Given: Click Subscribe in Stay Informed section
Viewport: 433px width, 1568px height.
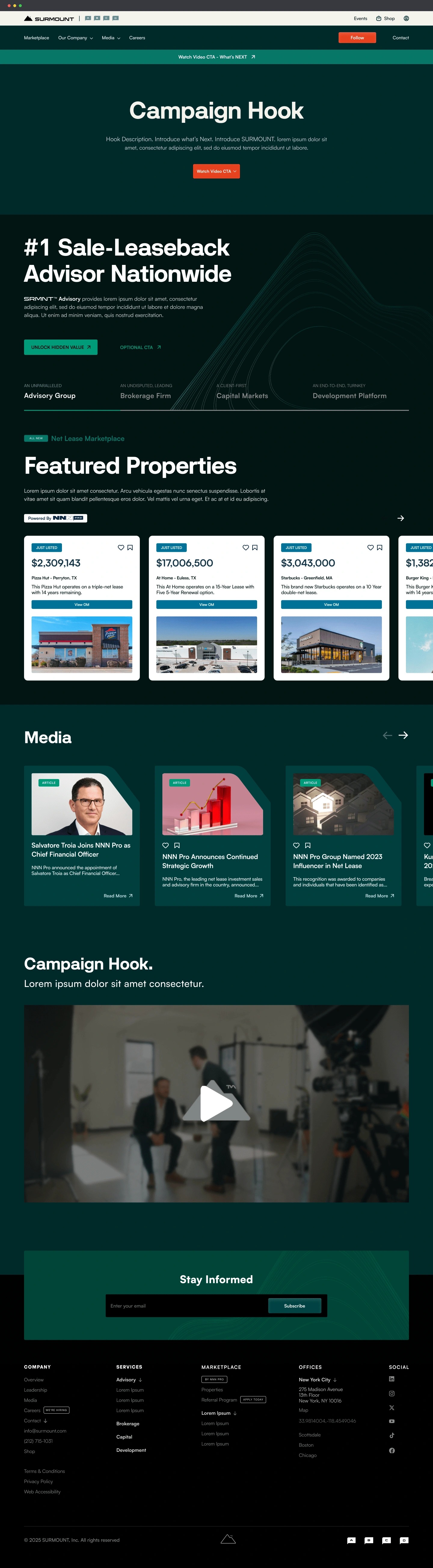Looking at the screenshot, I should click(x=294, y=1306).
